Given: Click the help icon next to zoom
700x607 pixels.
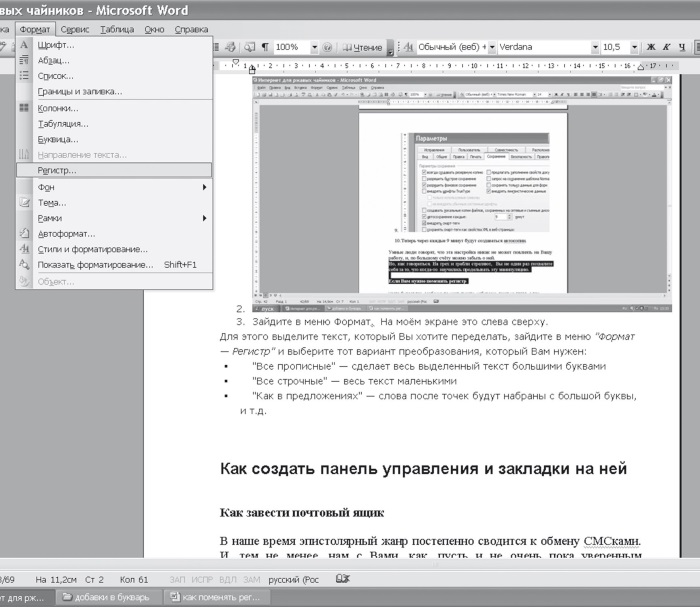Looking at the screenshot, I should click(x=327, y=47).
